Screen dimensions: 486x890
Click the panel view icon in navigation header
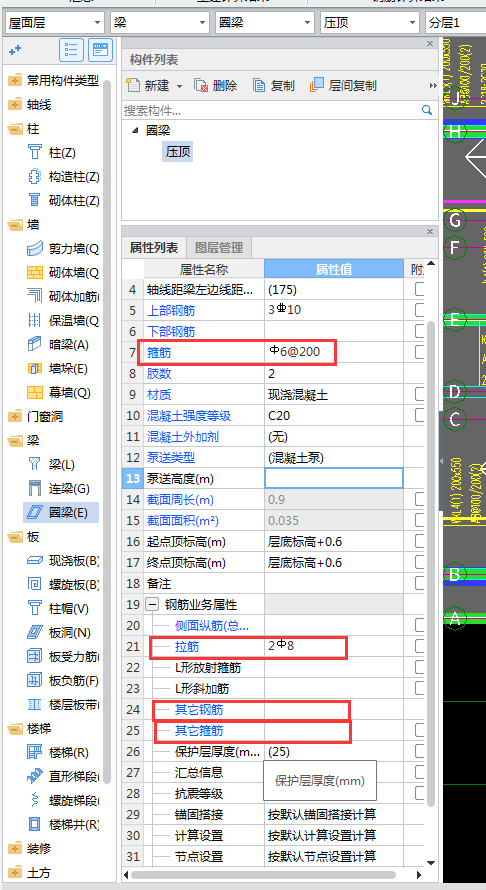(100, 50)
